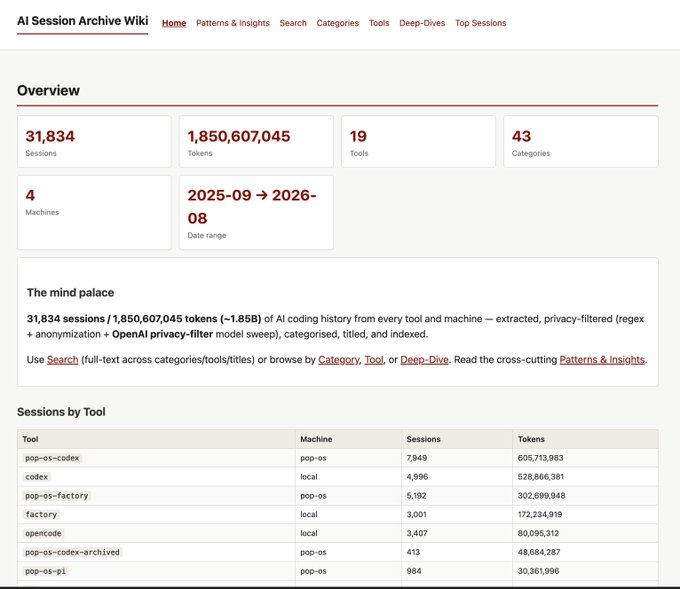Click the 3,001 sessions cell
Image resolution: width=680 pixels, height=589 pixels.
(457, 514)
